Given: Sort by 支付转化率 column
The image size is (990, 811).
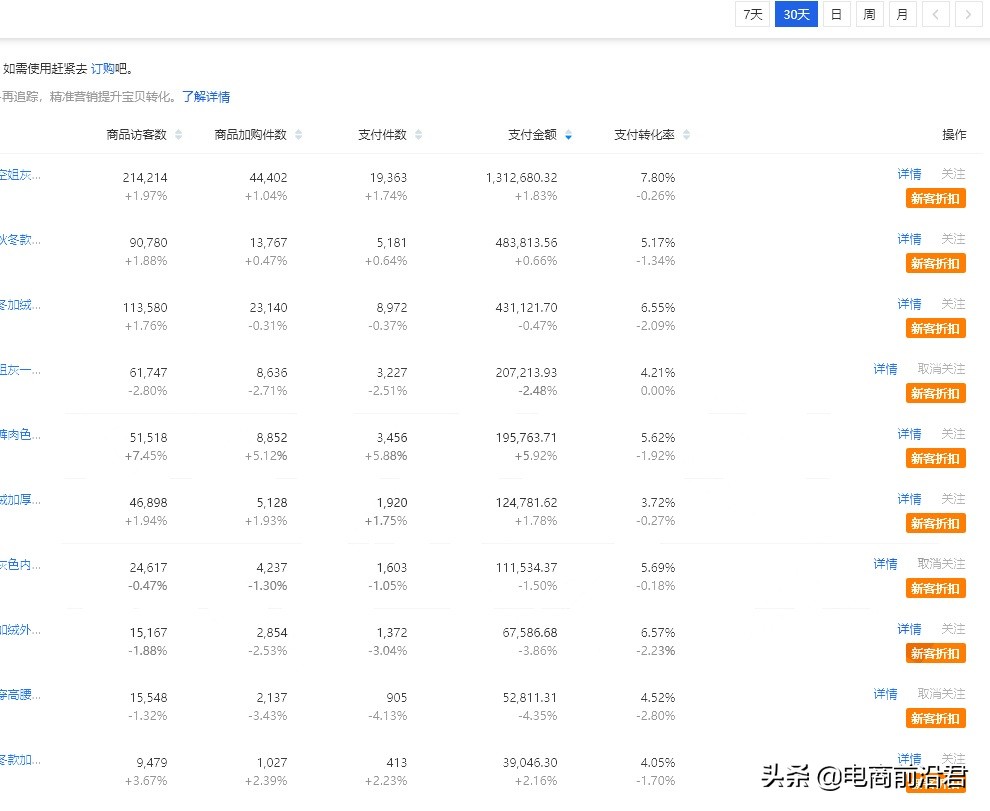Looking at the screenshot, I should click(686, 135).
